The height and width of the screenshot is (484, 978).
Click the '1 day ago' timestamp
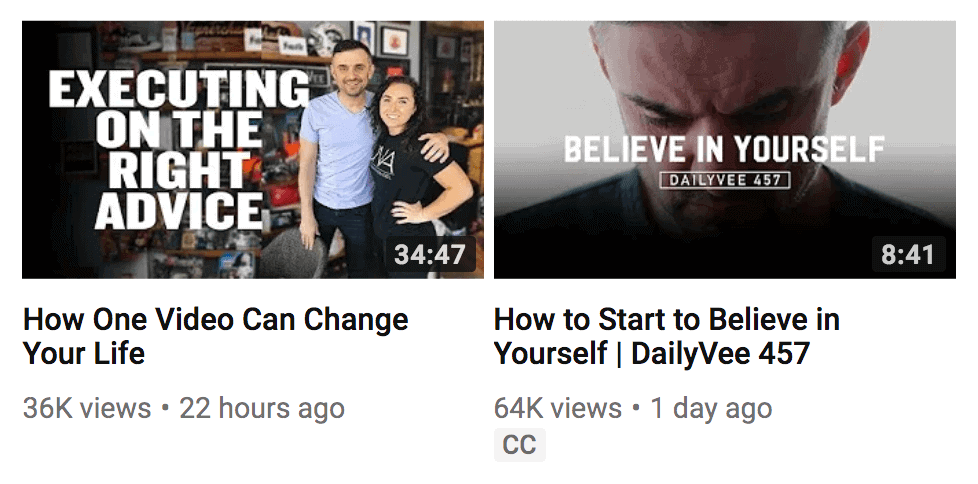711,409
